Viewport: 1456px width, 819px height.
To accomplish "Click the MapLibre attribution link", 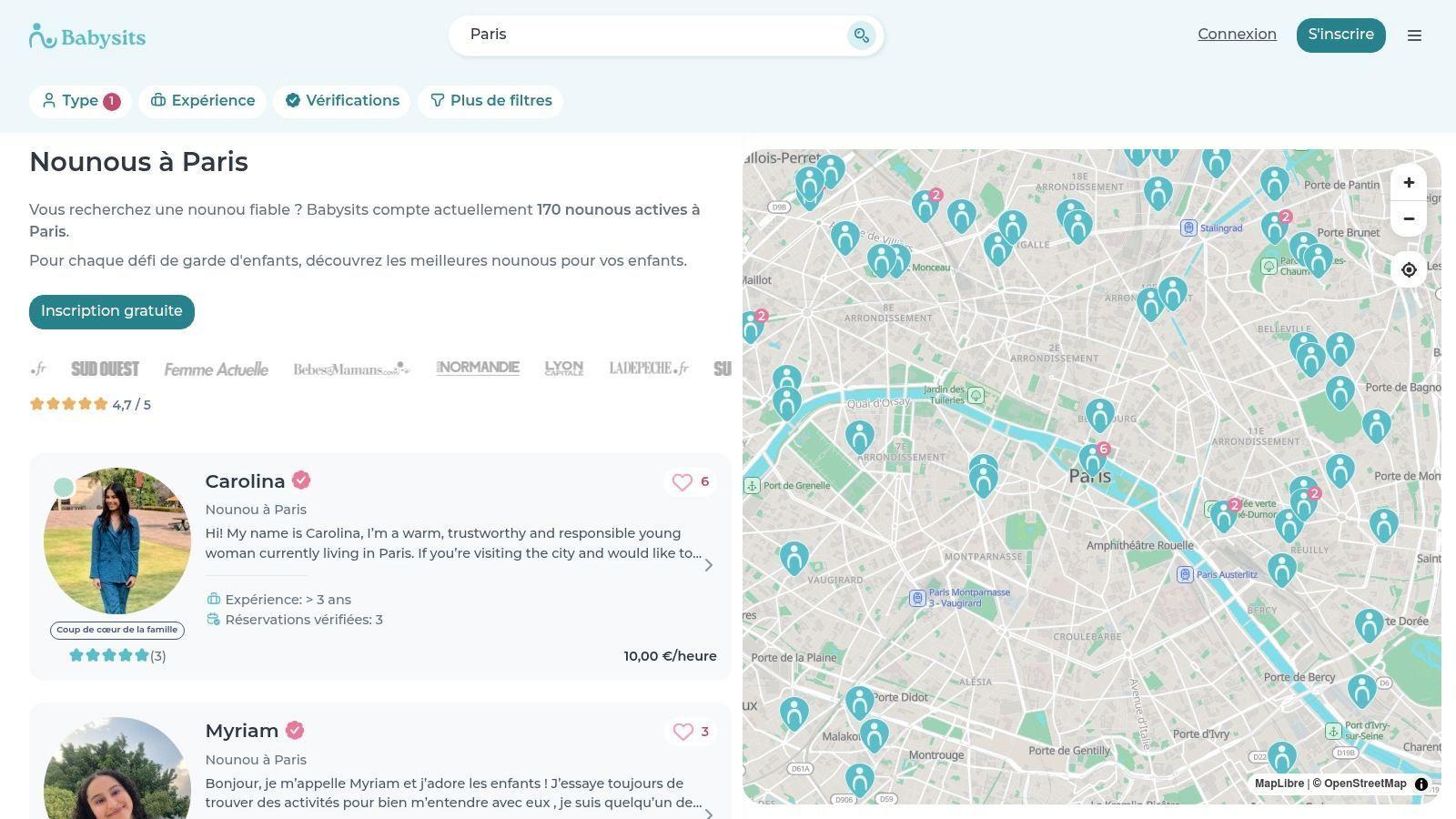I will [x=1279, y=784].
